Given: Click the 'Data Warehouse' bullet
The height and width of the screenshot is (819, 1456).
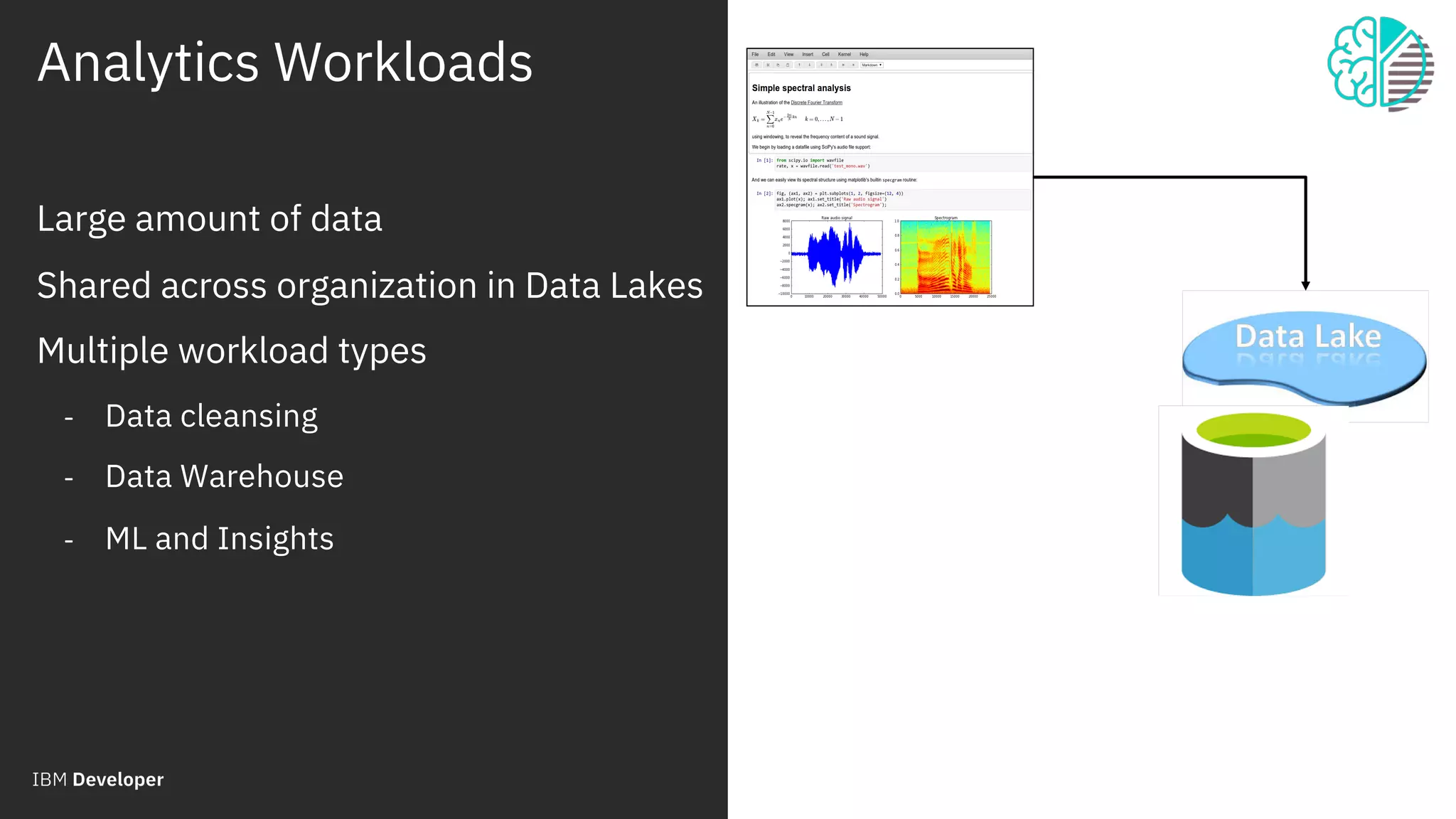Looking at the screenshot, I should coord(225,476).
